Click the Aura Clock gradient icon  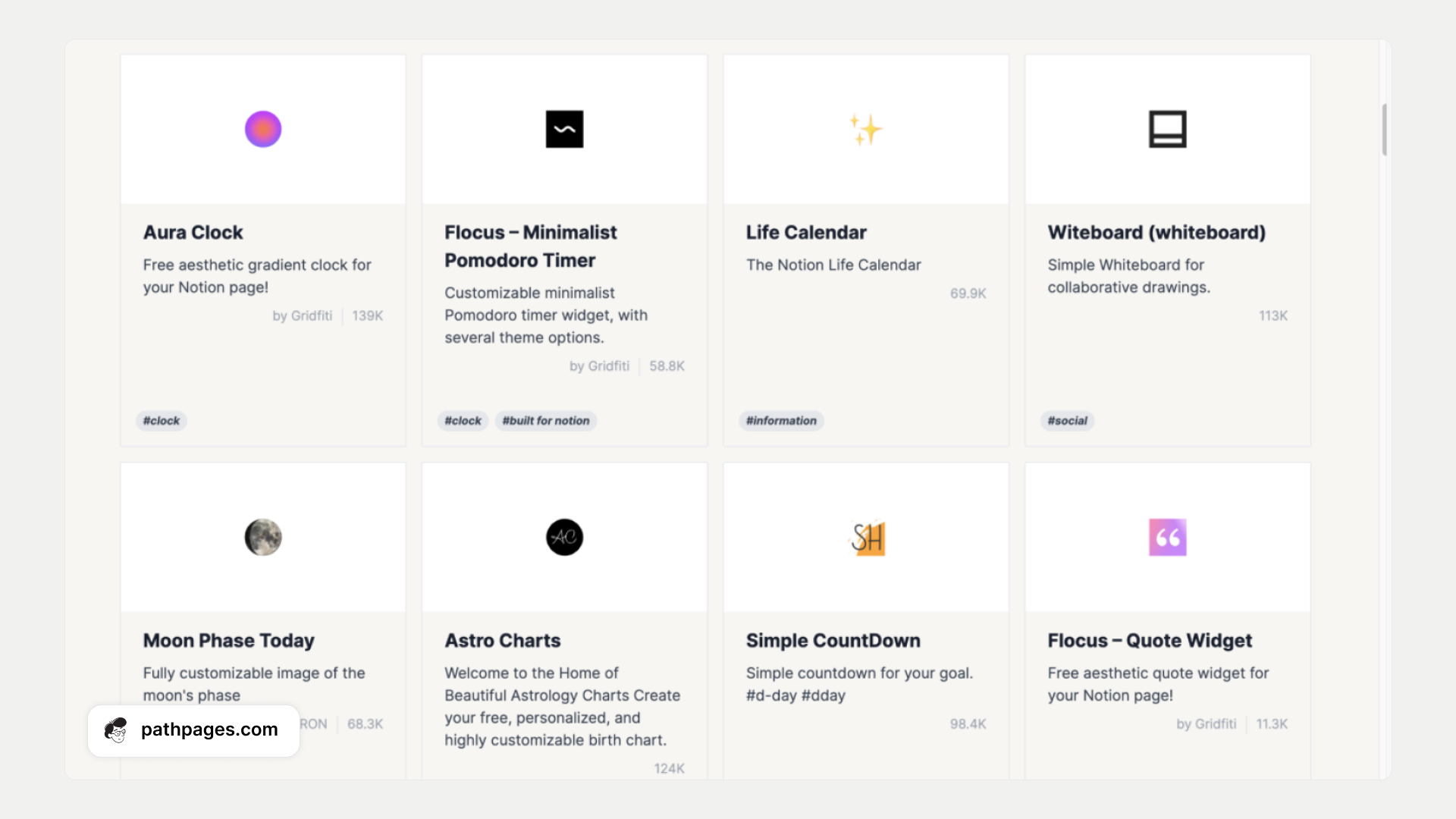click(x=263, y=128)
